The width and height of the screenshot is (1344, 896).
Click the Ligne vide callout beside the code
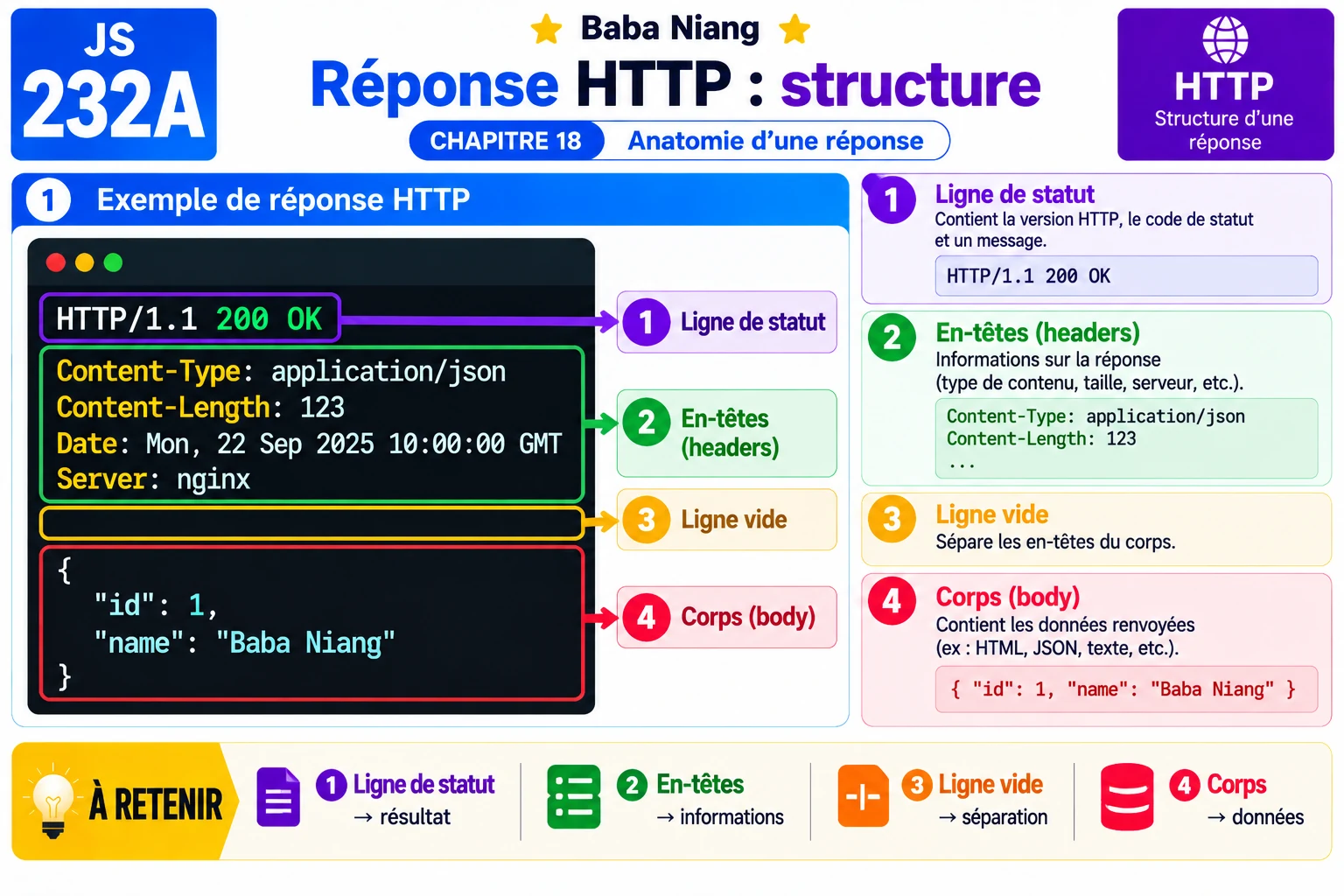(726, 520)
